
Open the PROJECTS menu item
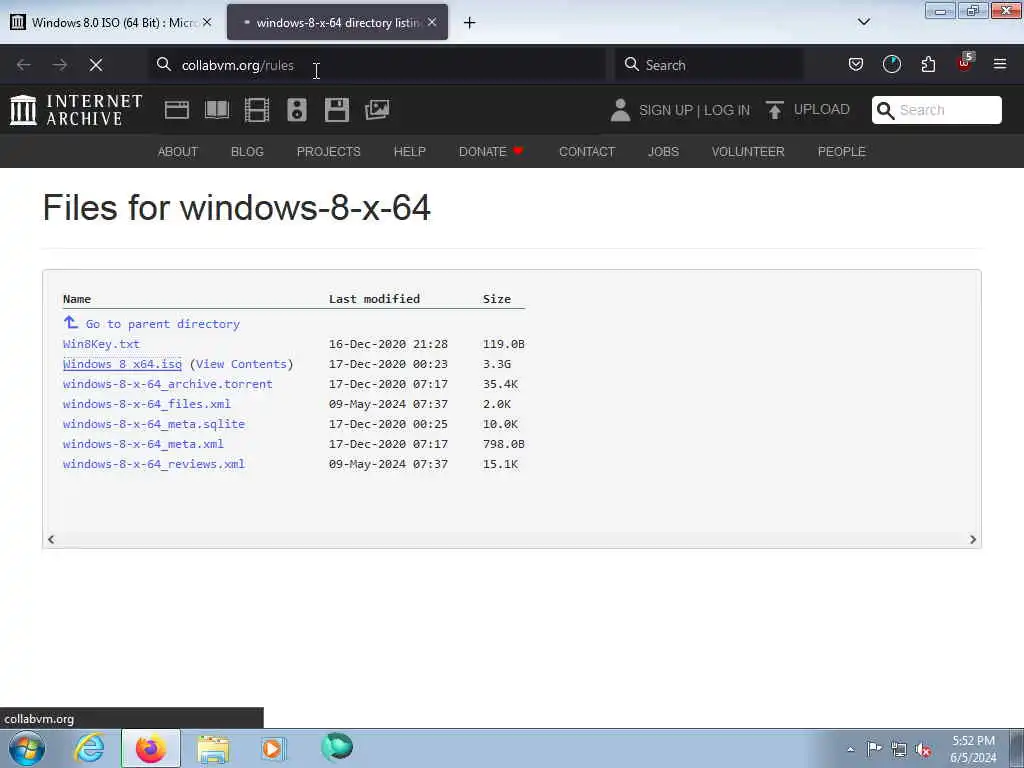328,152
